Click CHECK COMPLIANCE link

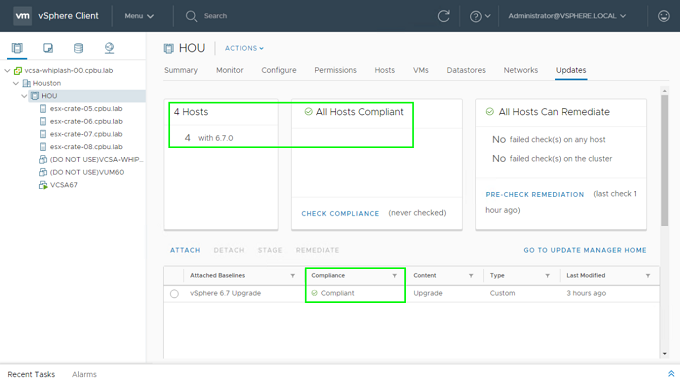[340, 213]
